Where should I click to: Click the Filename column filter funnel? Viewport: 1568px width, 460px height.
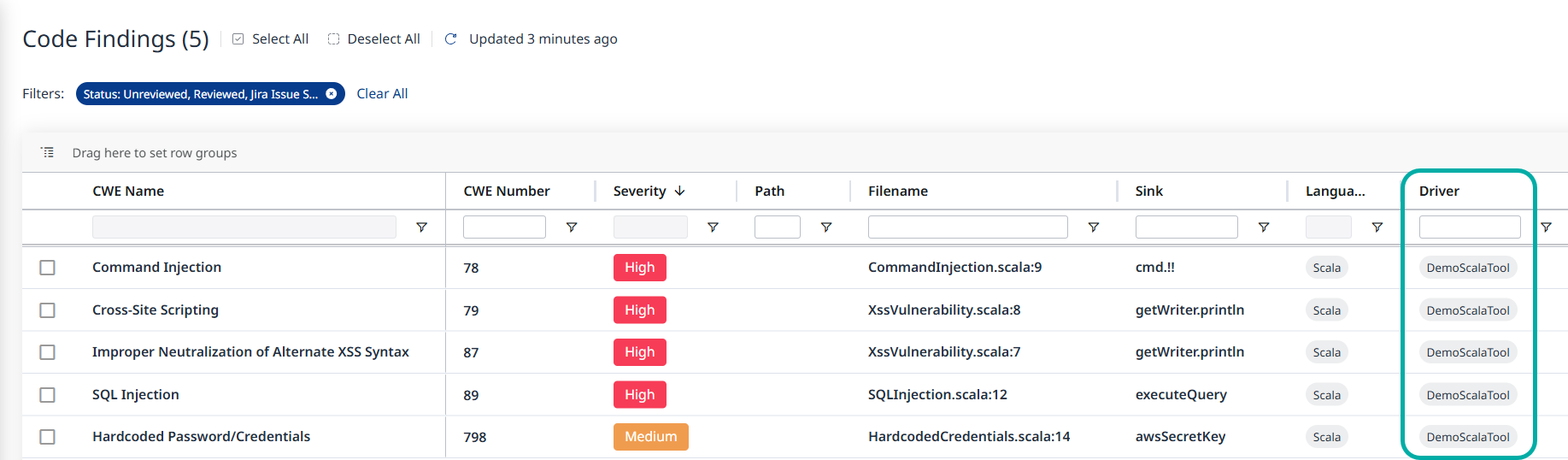pos(1093,227)
